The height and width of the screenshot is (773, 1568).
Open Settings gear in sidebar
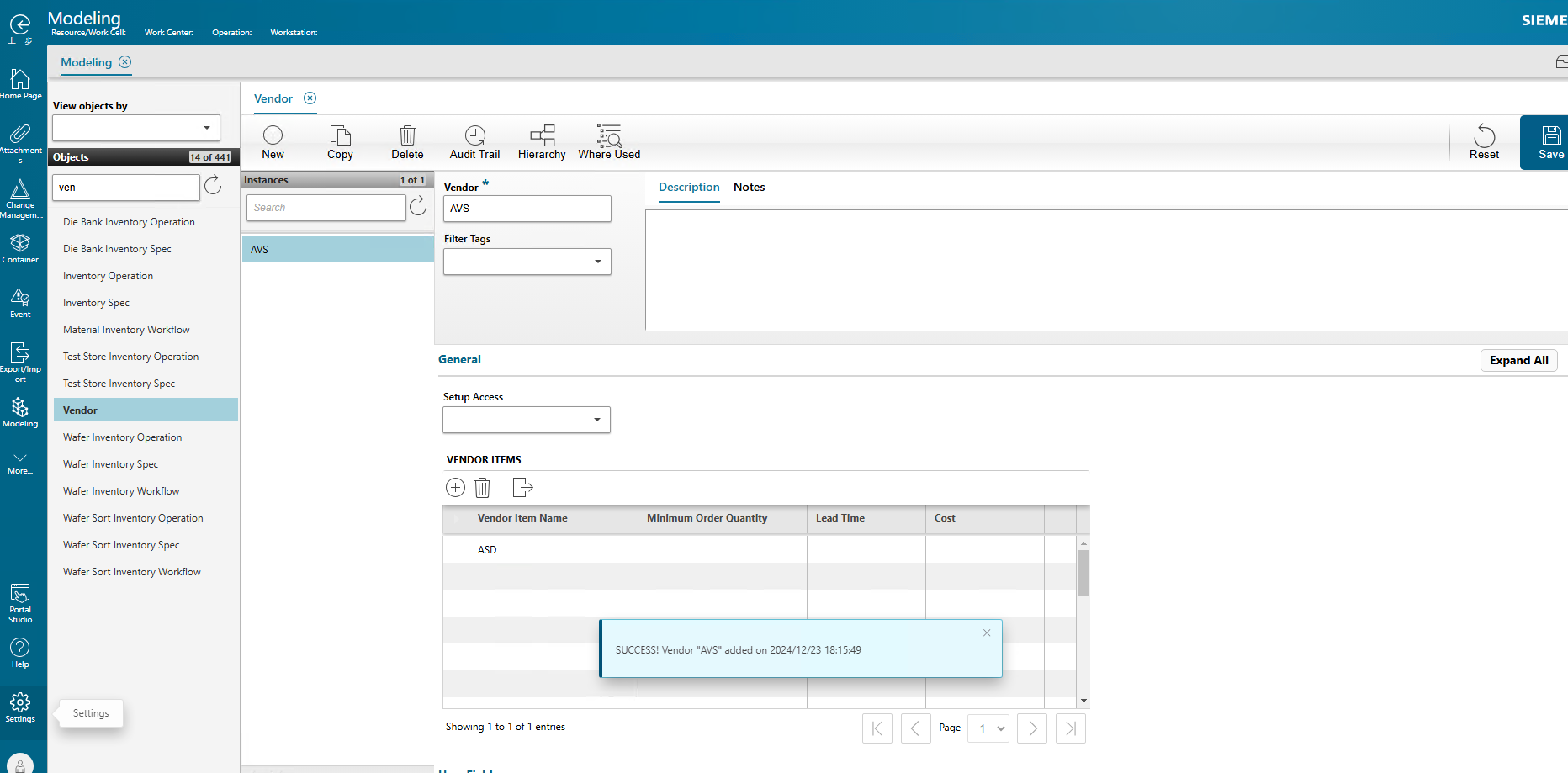click(x=20, y=707)
